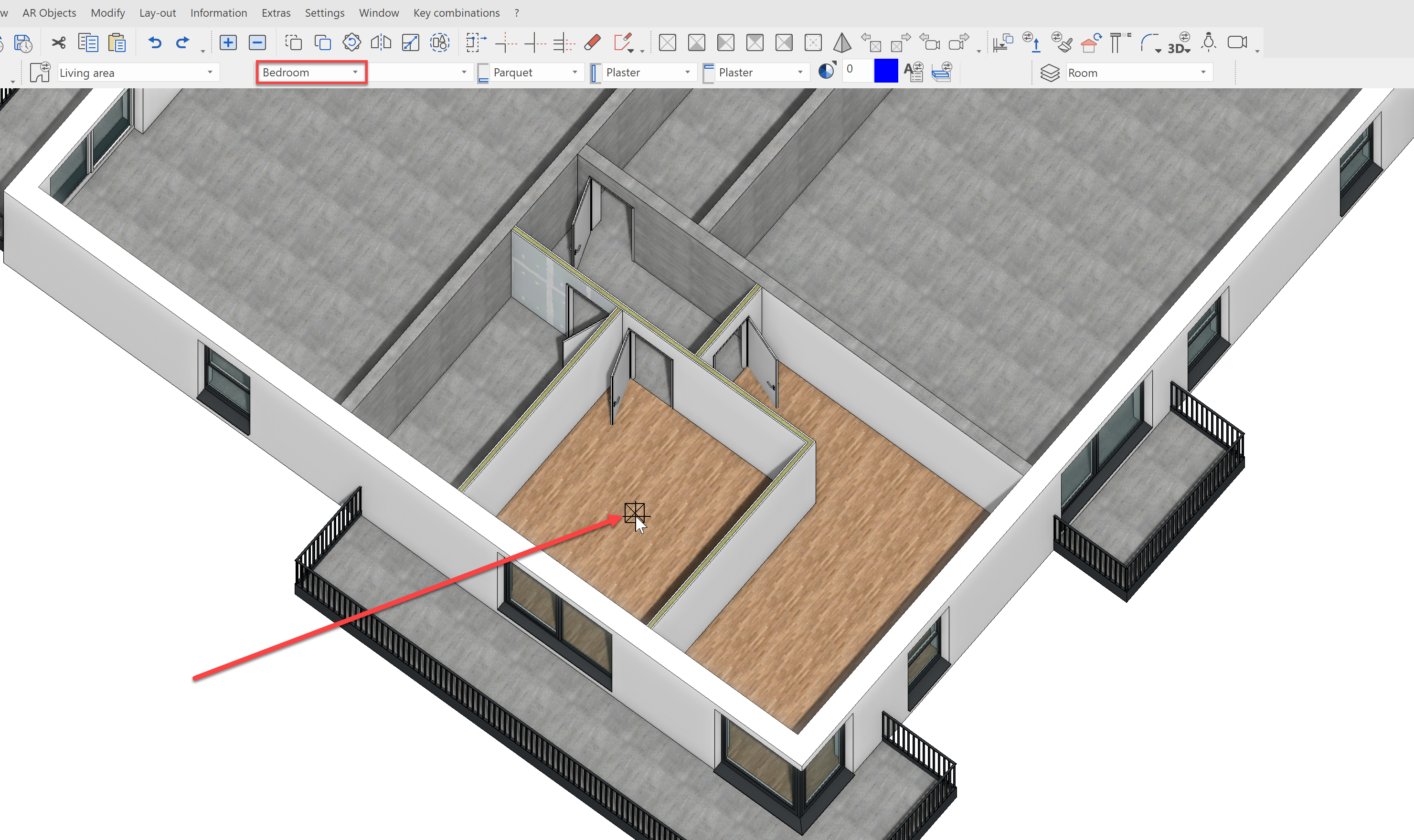Click the wireframe display mode icon

668,42
